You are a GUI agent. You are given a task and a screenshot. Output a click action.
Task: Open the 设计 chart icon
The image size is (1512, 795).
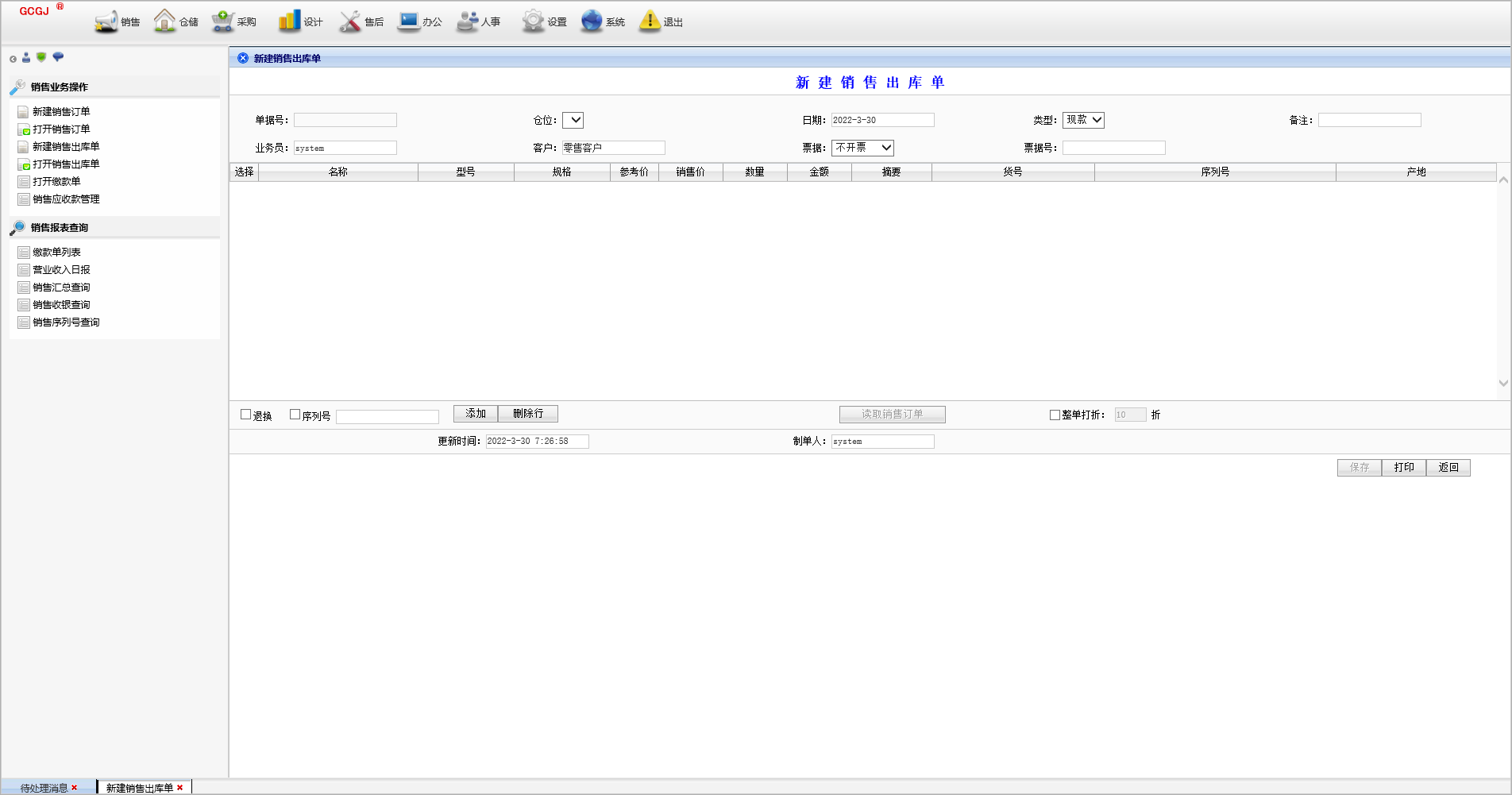click(289, 21)
